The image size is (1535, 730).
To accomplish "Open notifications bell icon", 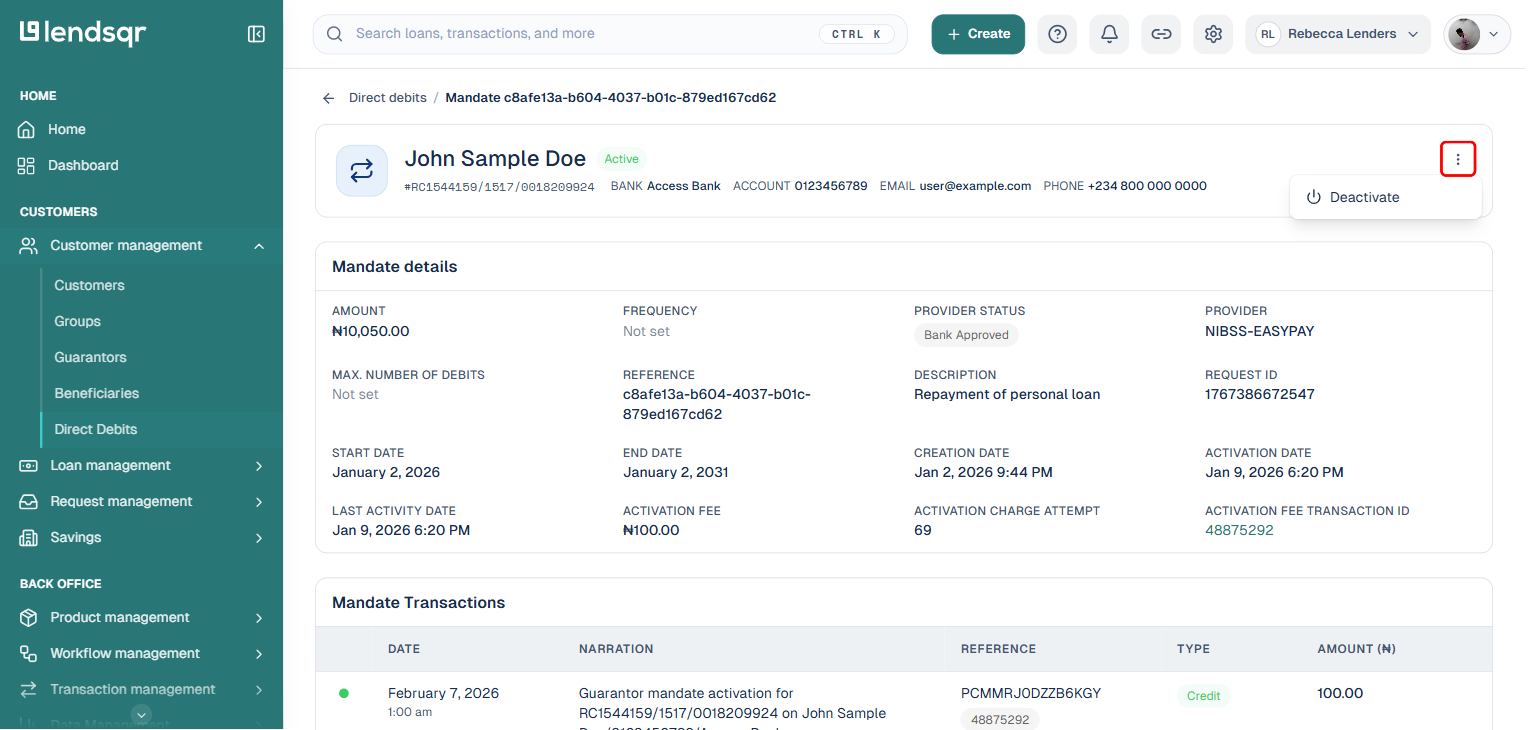I will 1109,34.
